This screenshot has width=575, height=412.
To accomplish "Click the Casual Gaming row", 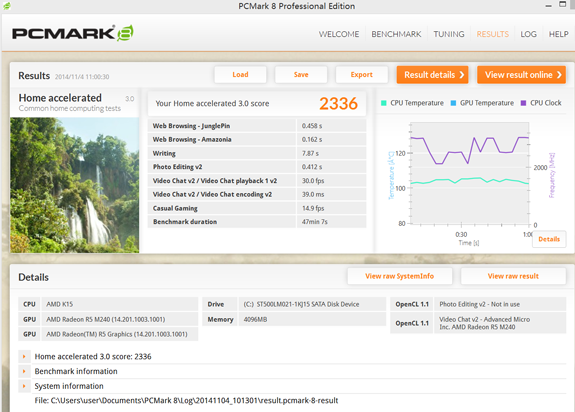I will (x=257, y=208).
